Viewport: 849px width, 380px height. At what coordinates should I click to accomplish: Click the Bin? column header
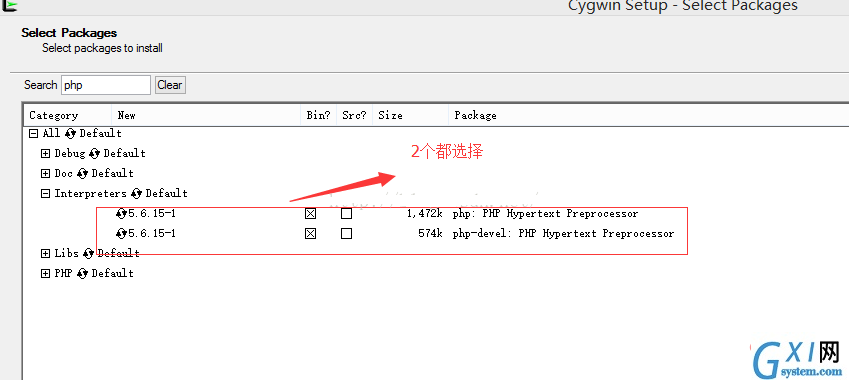[x=318, y=115]
